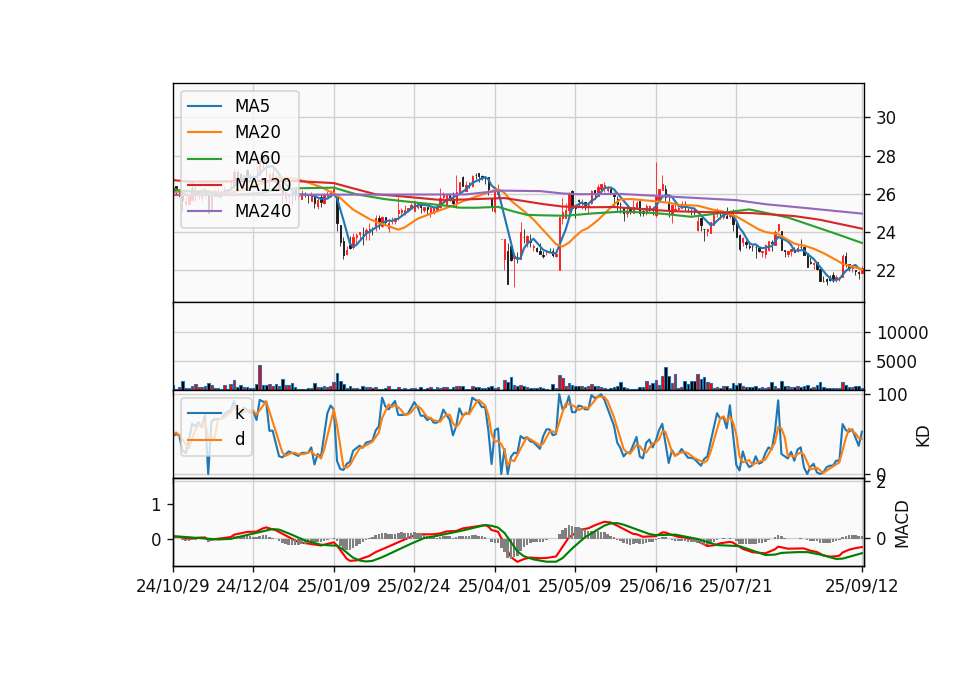Click the 25/06/16 date axis label
Screen dimensions: 960x690
[656, 586]
